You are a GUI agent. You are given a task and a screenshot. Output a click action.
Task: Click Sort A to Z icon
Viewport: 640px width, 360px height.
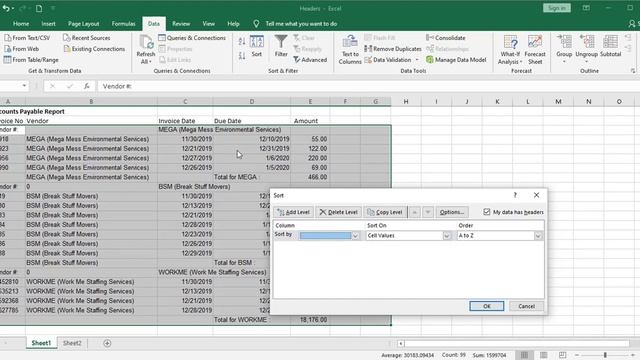[242, 41]
